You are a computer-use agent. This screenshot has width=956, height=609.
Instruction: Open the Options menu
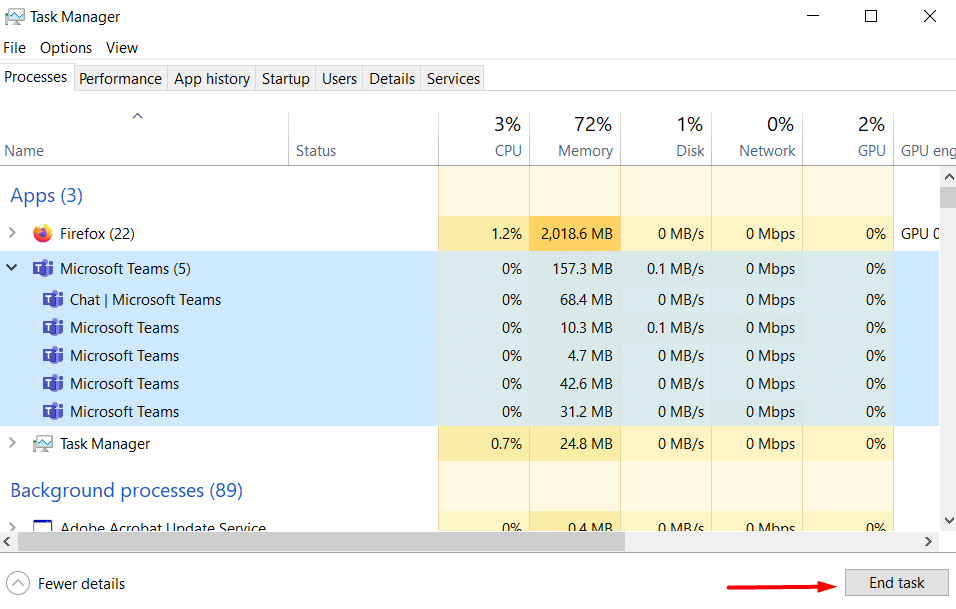pos(66,48)
